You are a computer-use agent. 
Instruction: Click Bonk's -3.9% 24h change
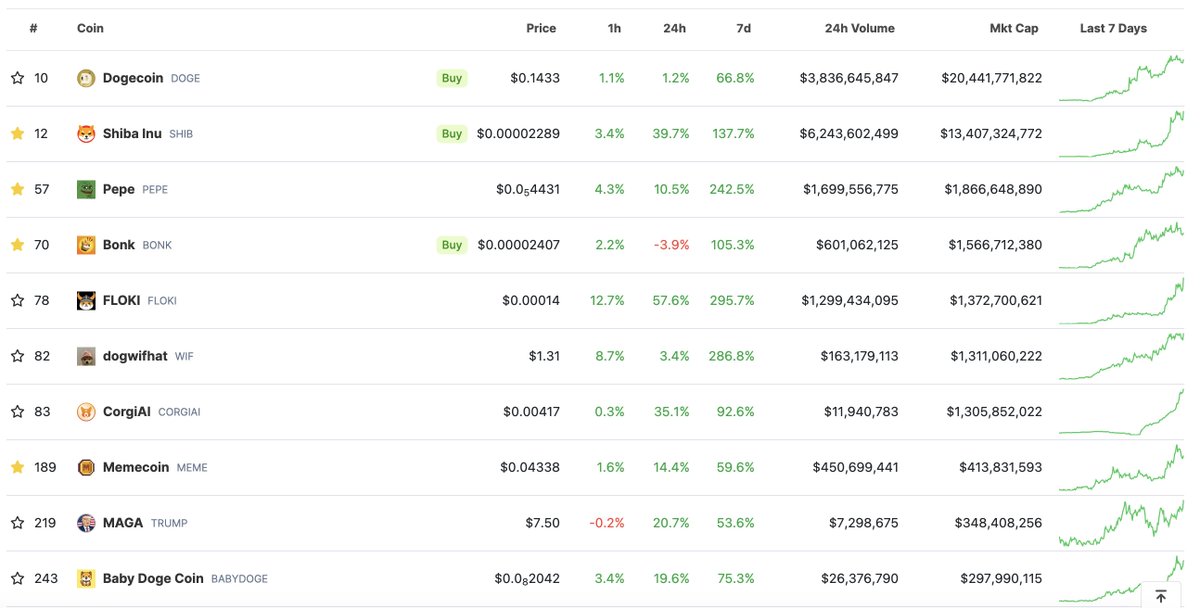click(x=670, y=245)
